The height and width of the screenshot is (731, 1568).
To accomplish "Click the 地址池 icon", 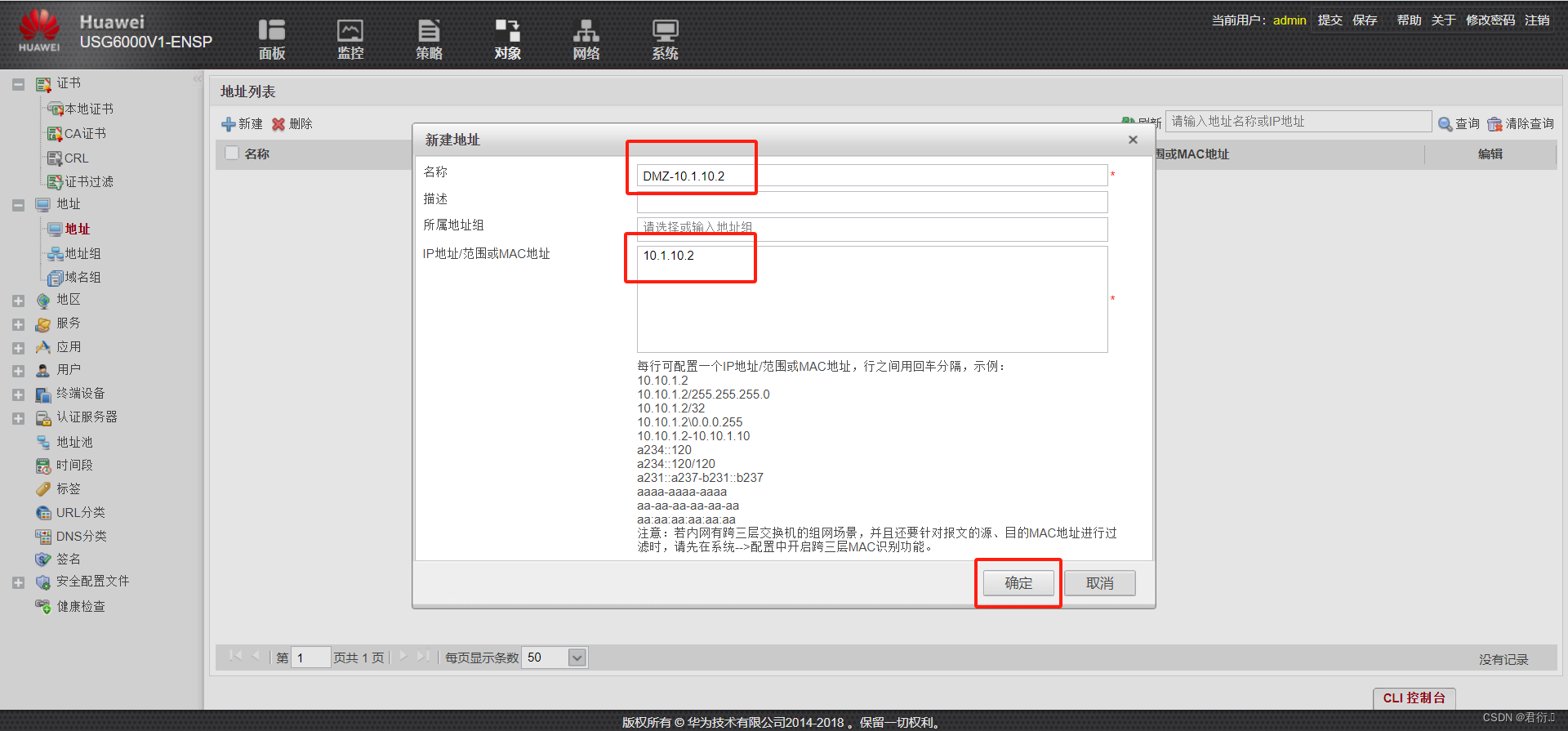I will click(x=43, y=442).
